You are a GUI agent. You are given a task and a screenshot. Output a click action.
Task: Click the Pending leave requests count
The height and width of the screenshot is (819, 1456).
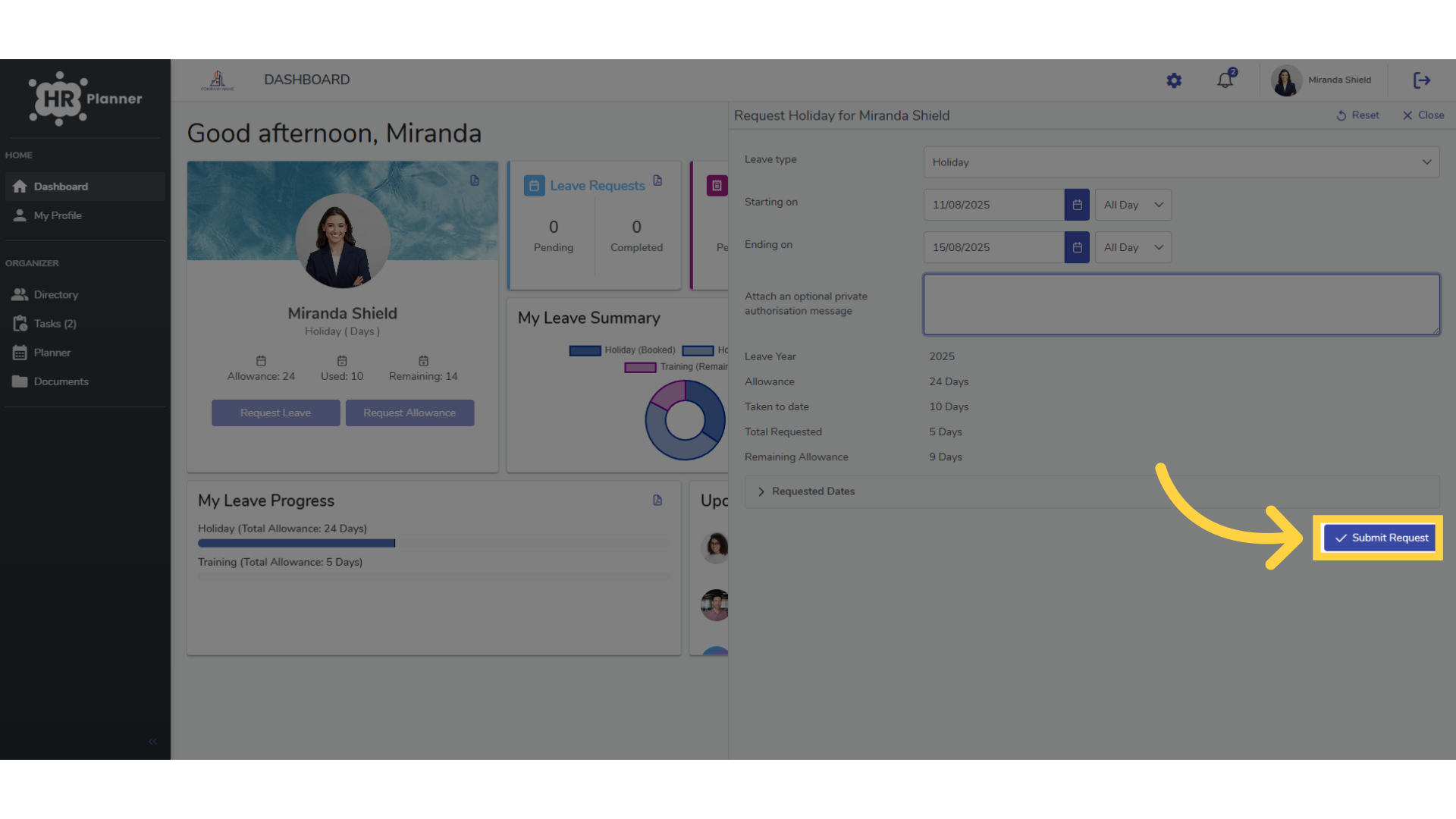tap(554, 227)
